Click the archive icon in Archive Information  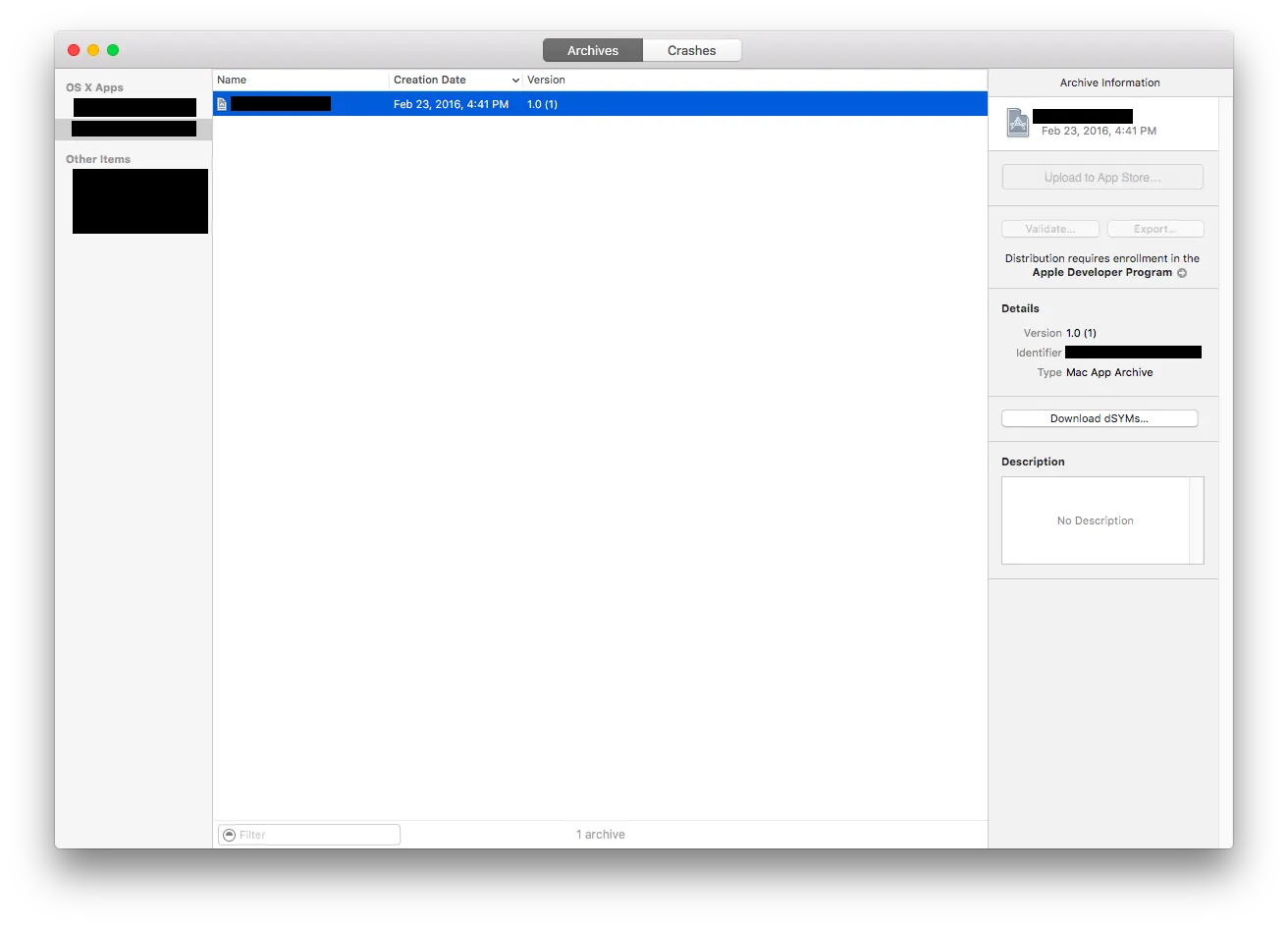point(1018,123)
